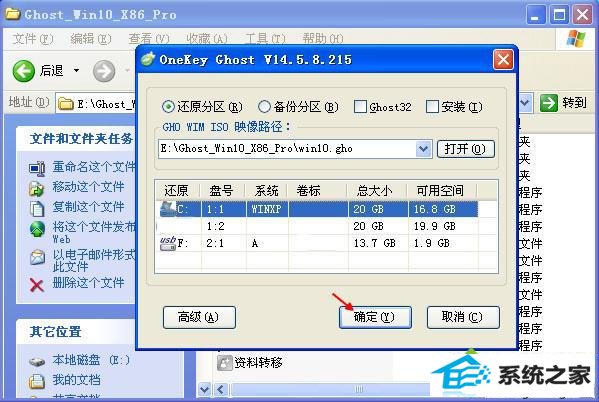
Task: Click the side panel scroll down arrow
Action: pos(204,390)
